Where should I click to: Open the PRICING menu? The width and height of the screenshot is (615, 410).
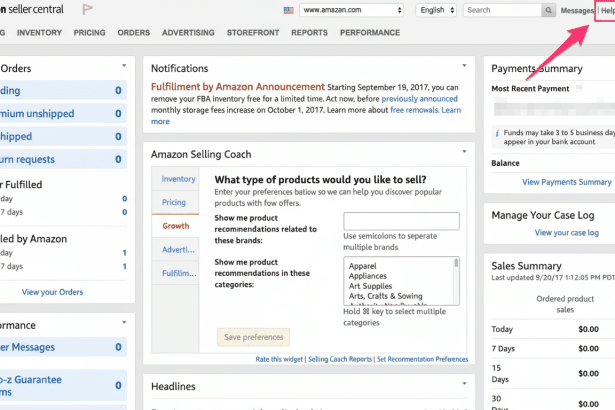coord(89,33)
